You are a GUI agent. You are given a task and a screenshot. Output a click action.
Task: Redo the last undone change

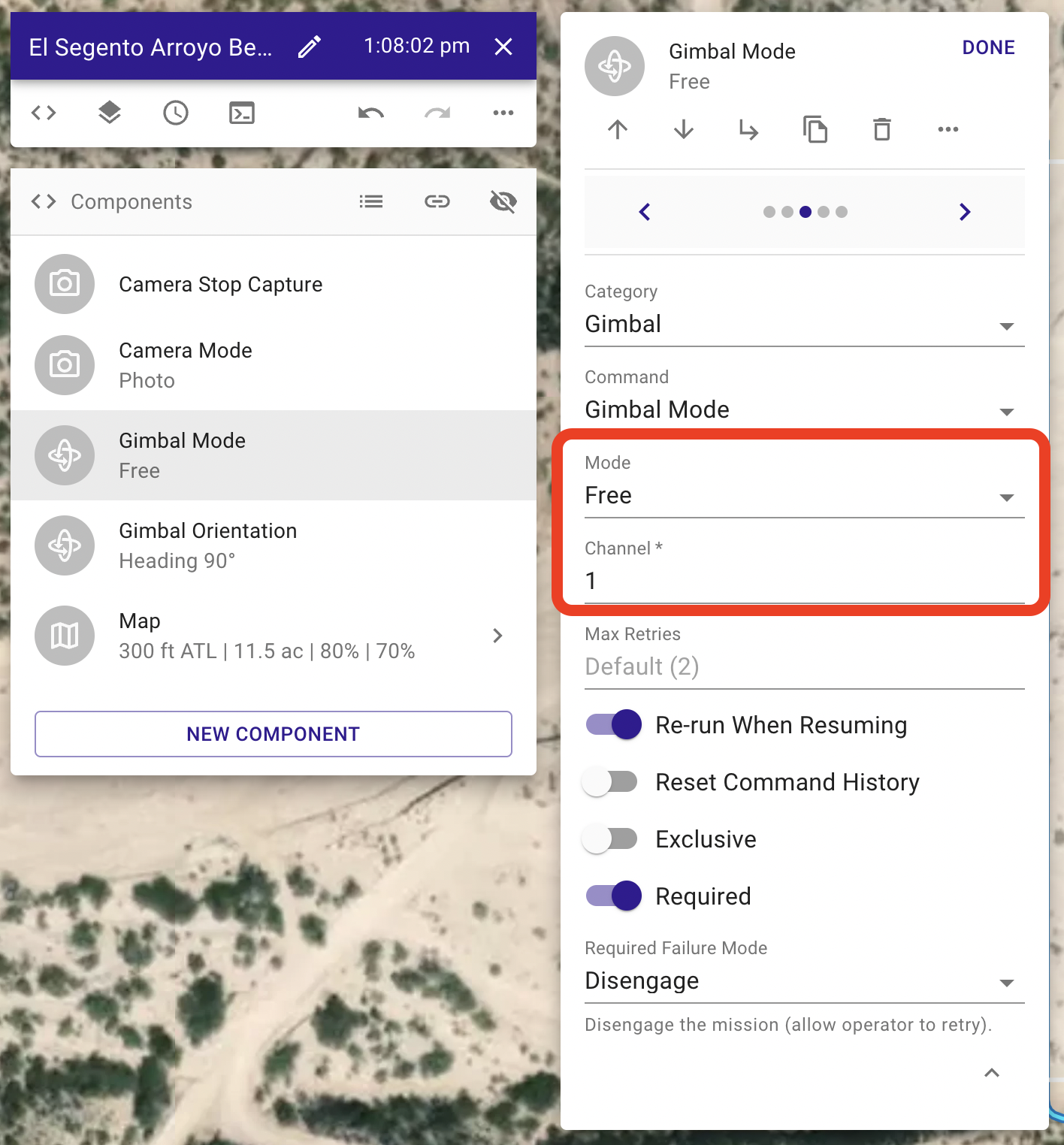click(437, 113)
